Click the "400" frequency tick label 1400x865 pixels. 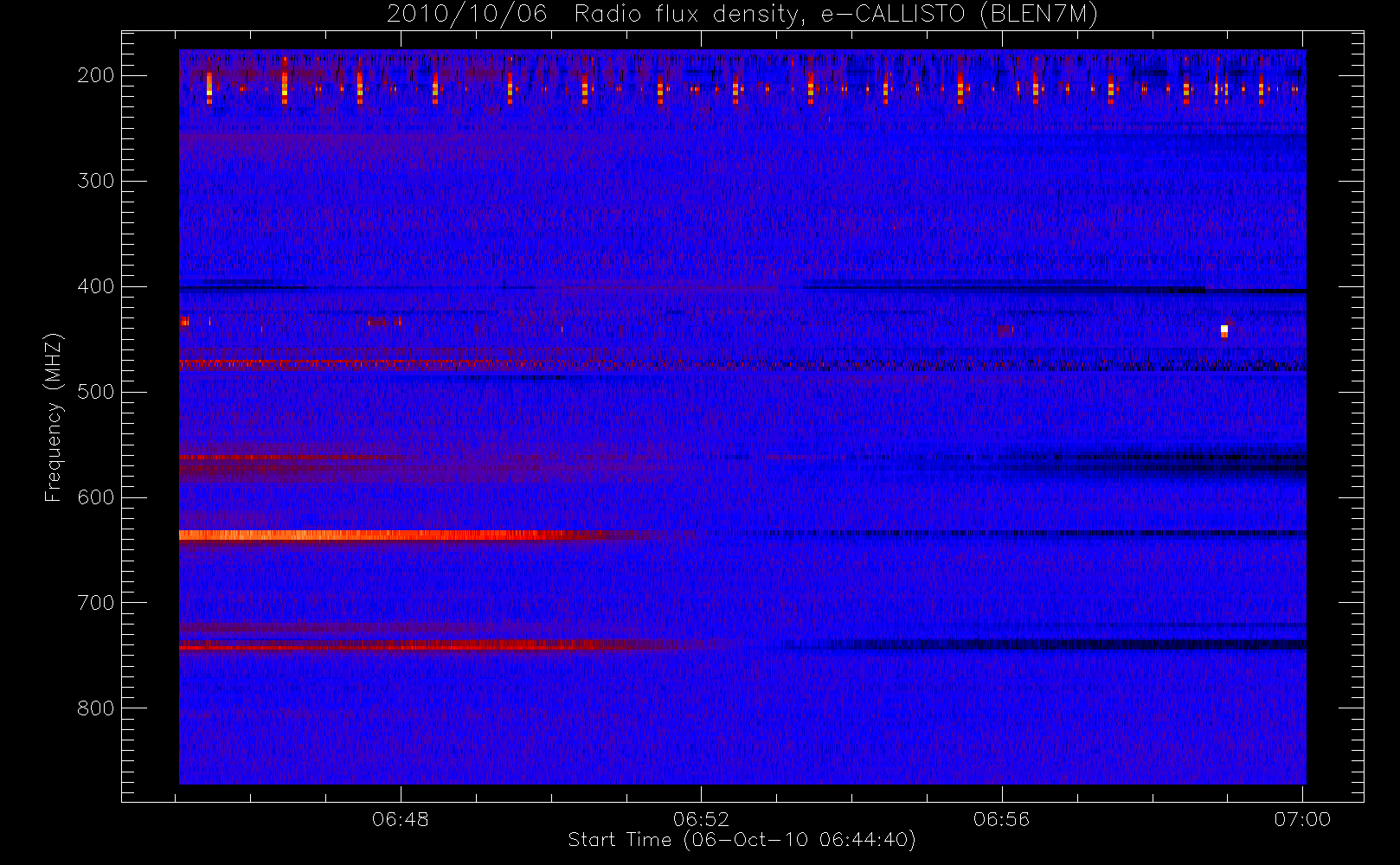(x=96, y=286)
